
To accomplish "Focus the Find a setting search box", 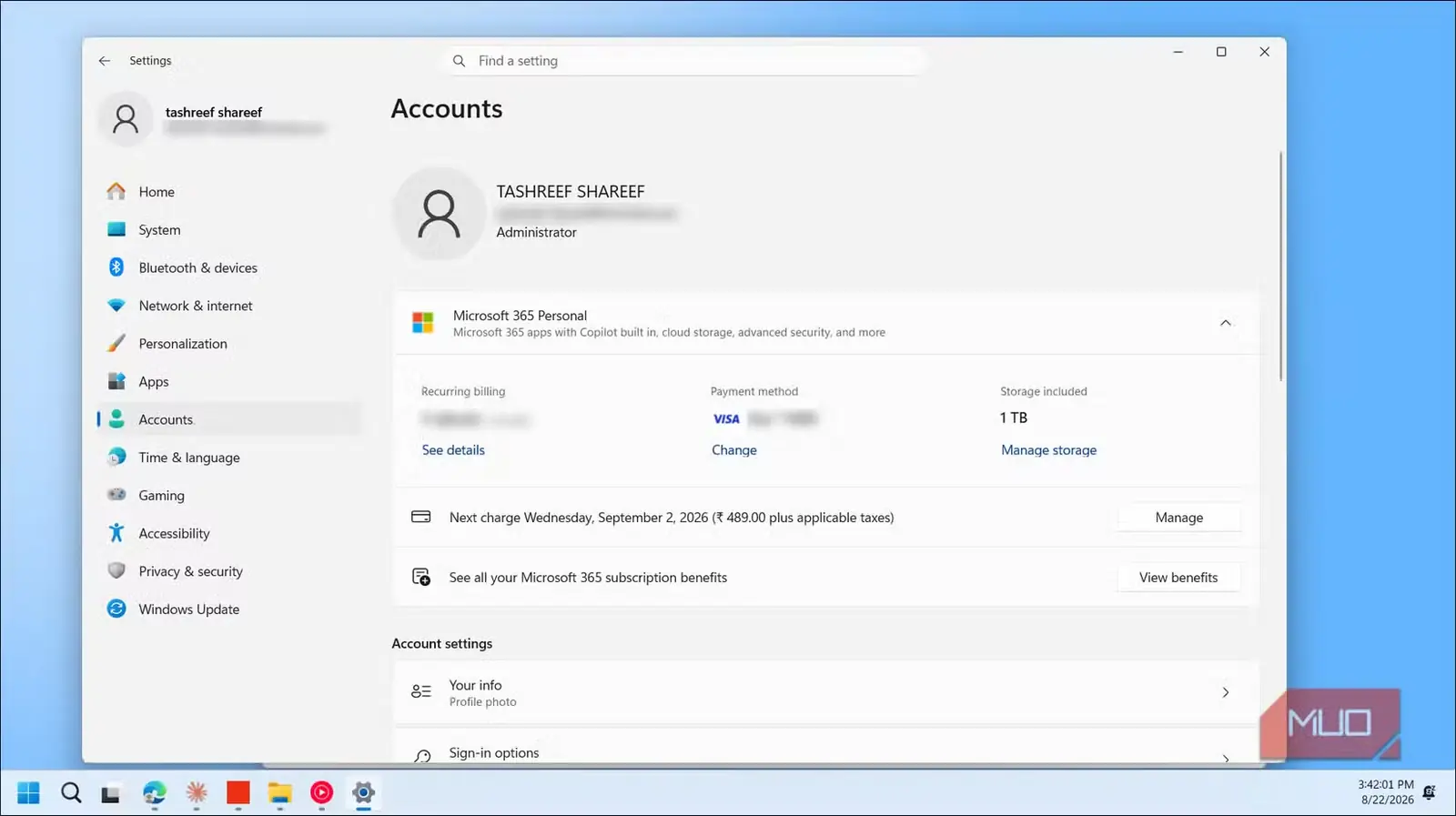I will (685, 61).
